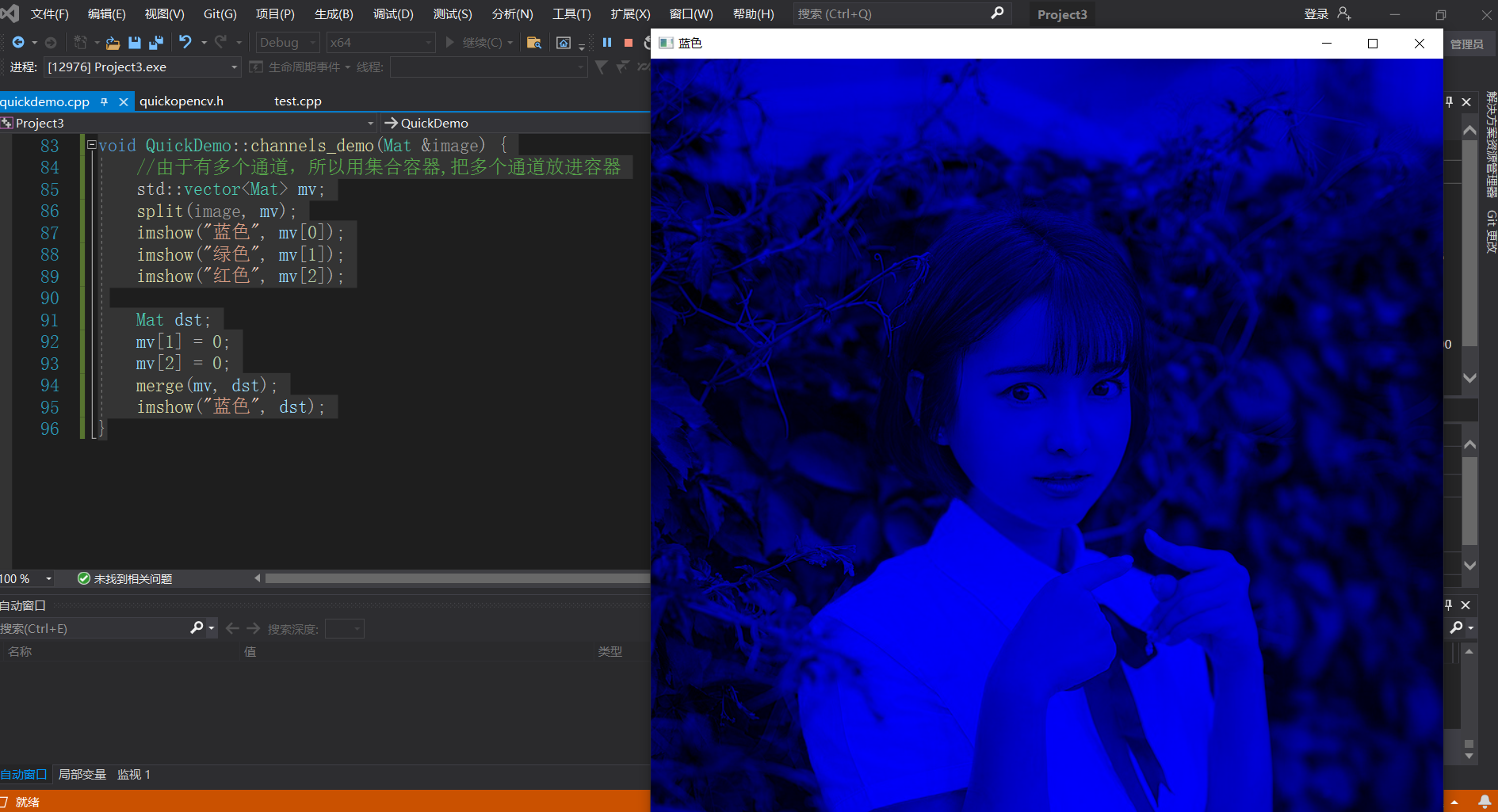Click the green check 未找到相关问题 status icon
Screen dimensions: 1498x812
point(84,578)
